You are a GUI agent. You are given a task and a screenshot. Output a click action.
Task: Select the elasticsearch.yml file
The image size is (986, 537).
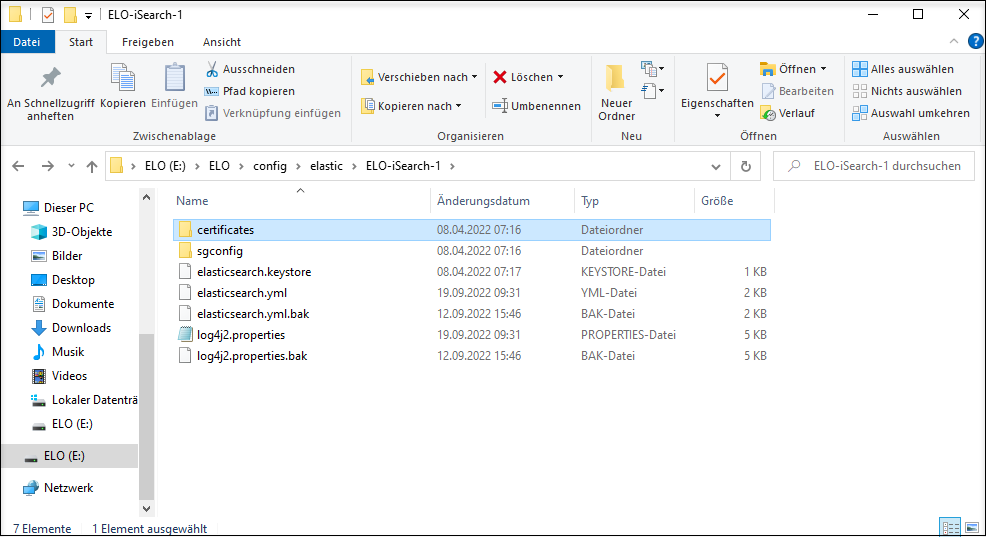[472, 293]
